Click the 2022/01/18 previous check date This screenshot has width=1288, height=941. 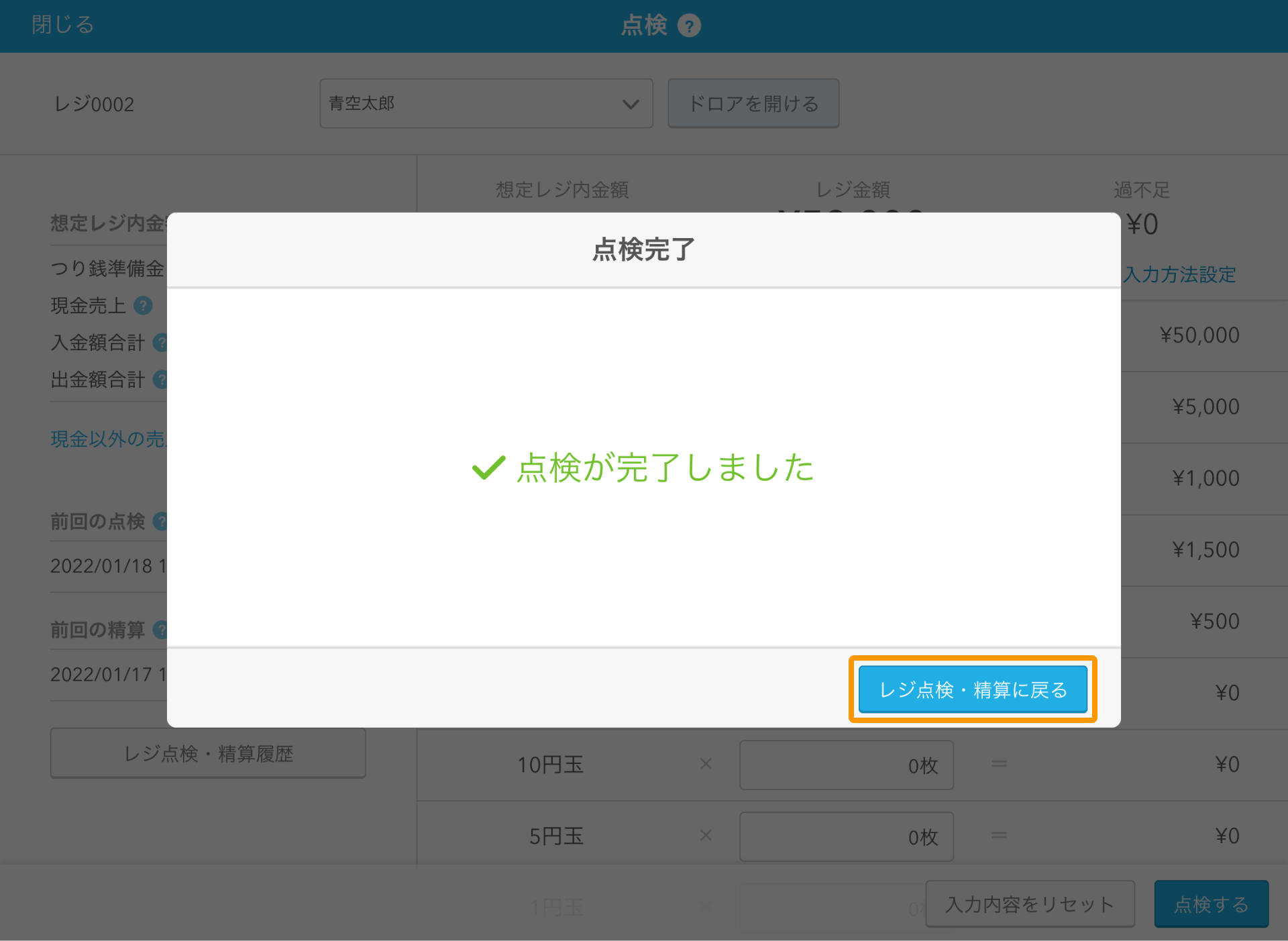[108, 566]
